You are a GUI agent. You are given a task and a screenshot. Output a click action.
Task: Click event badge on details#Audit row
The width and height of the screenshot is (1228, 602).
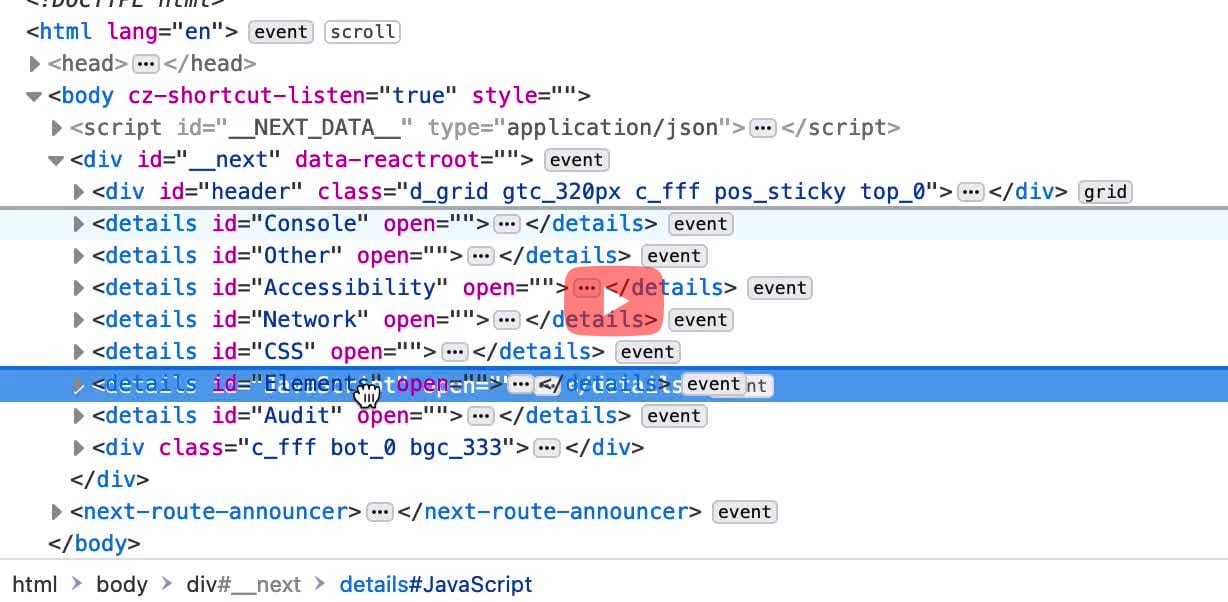coord(674,416)
